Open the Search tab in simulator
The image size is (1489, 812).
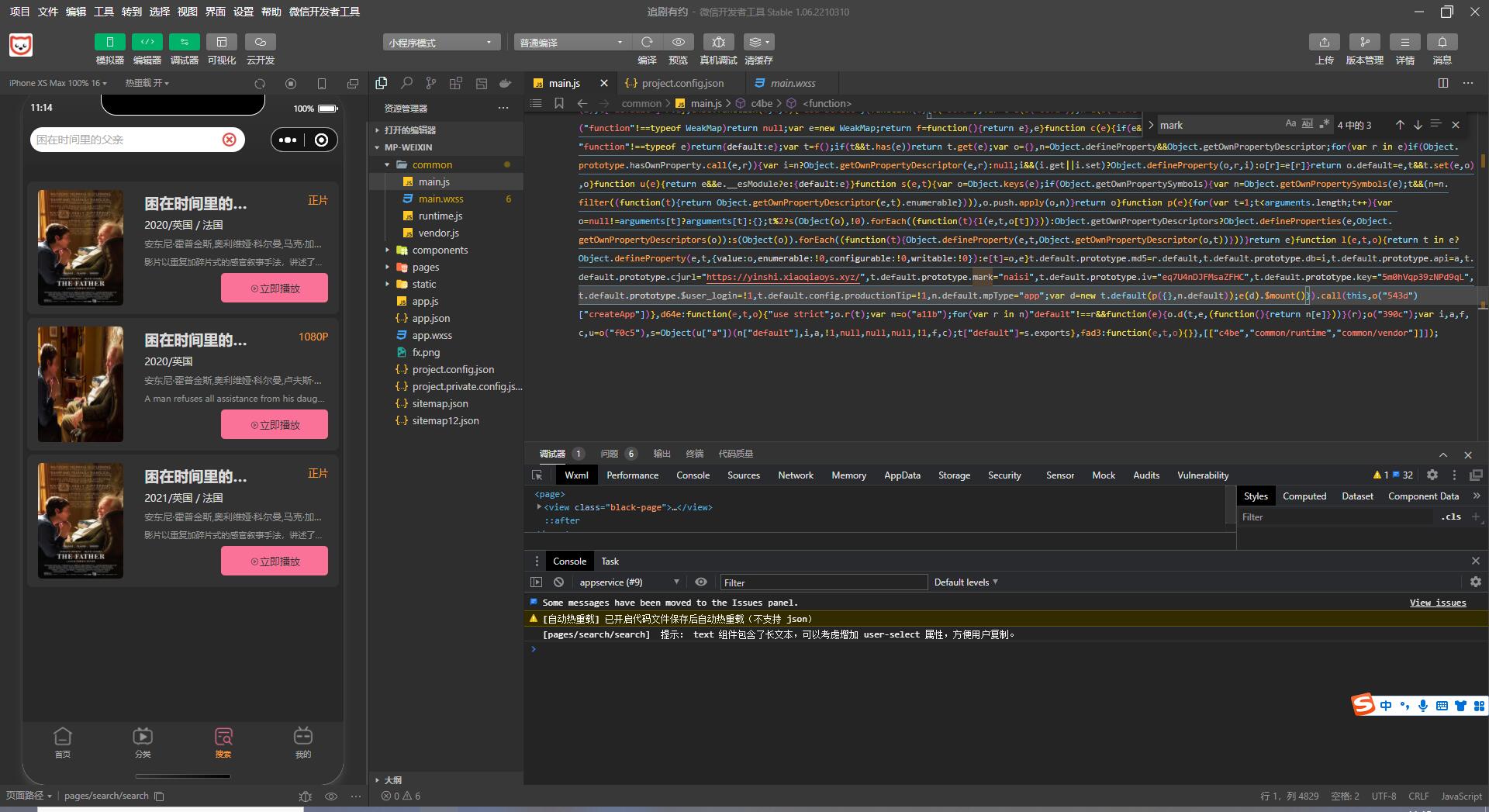point(223,741)
